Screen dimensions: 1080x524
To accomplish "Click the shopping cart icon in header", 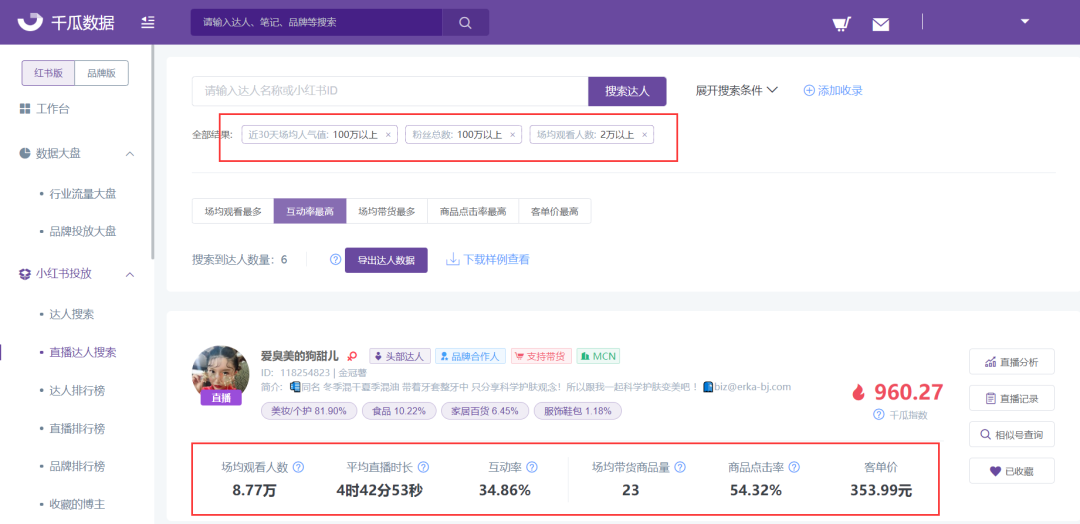I will pos(841,23).
